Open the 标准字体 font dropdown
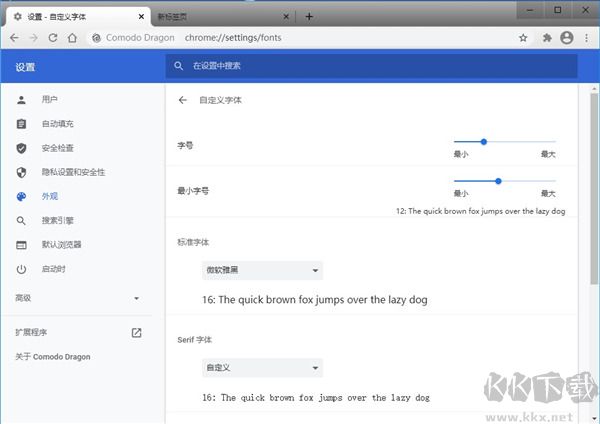600x424 pixels. coord(262,270)
